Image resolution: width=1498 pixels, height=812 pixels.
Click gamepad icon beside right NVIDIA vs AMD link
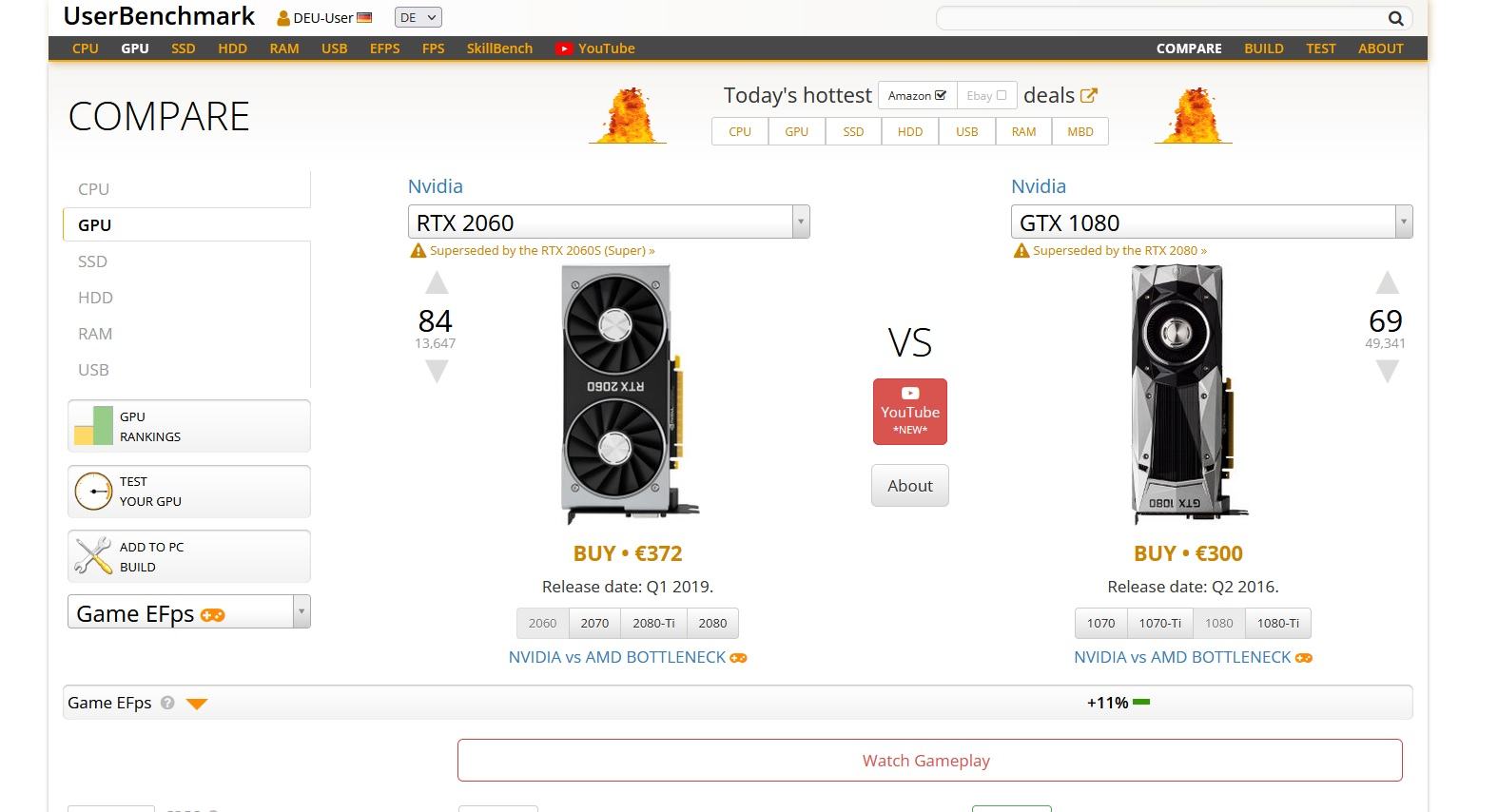pos(1304,658)
